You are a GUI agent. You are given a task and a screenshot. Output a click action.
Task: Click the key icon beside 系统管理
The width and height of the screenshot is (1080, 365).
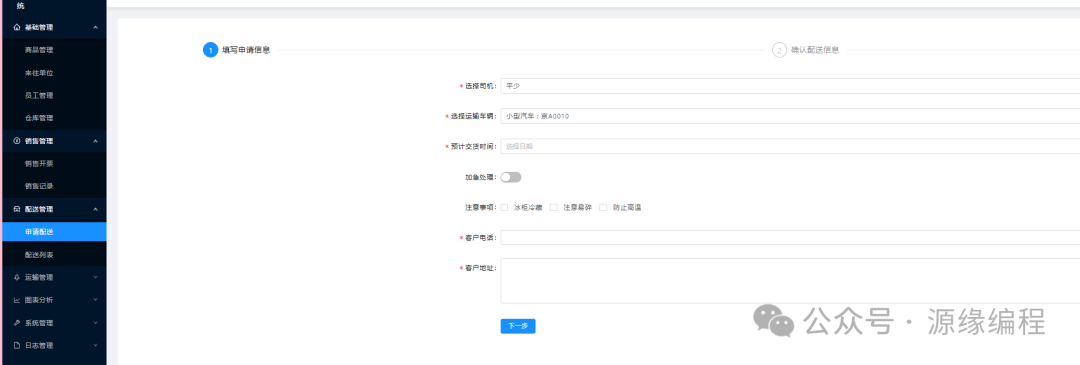tap(17, 323)
